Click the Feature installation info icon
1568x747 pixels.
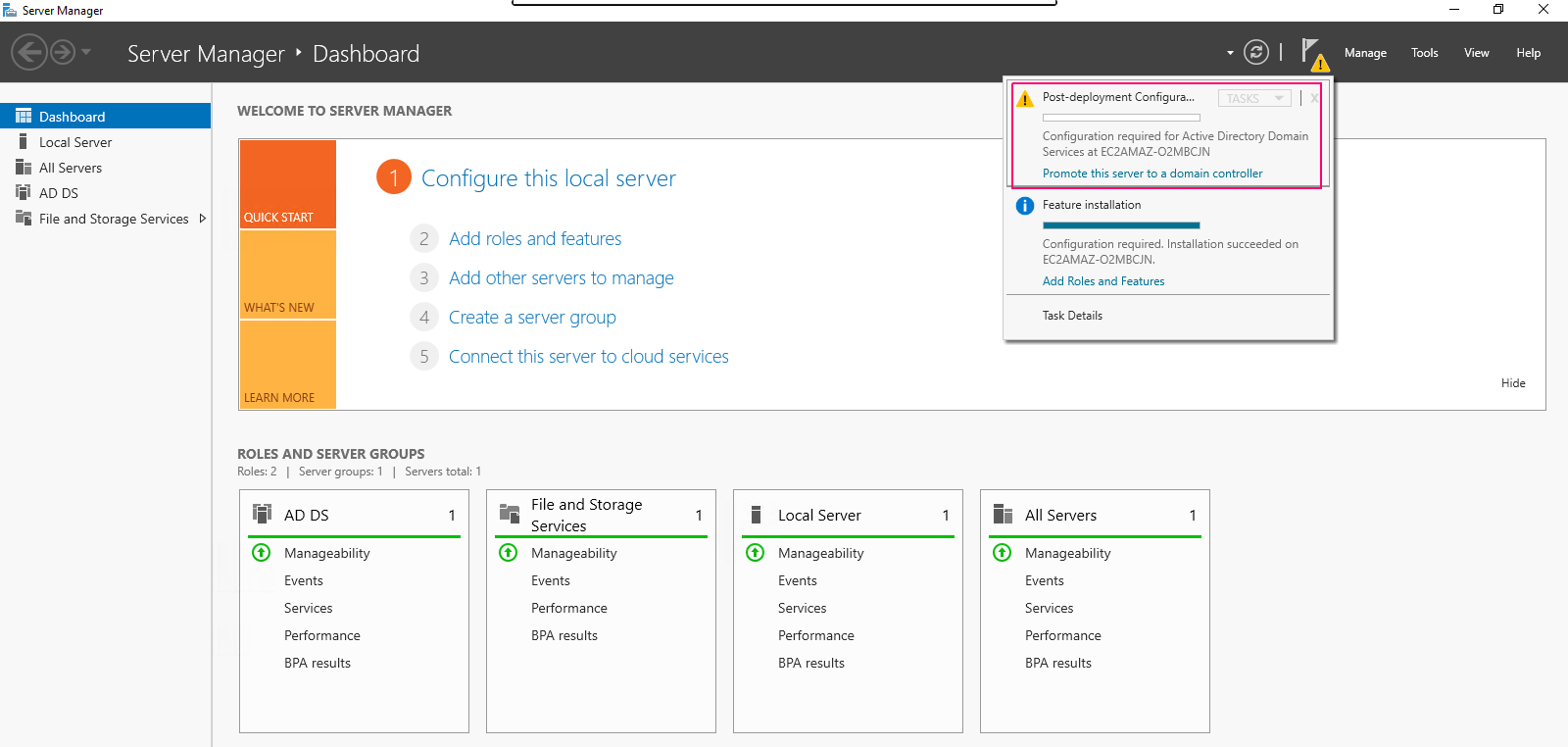coord(1025,206)
